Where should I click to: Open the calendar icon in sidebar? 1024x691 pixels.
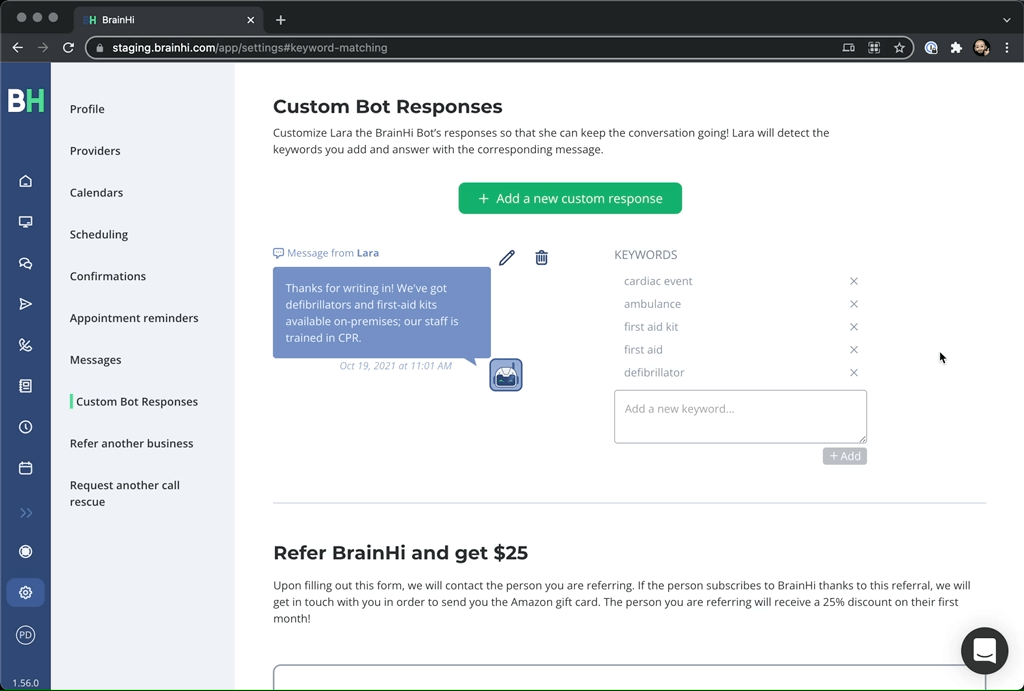(x=25, y=468)
